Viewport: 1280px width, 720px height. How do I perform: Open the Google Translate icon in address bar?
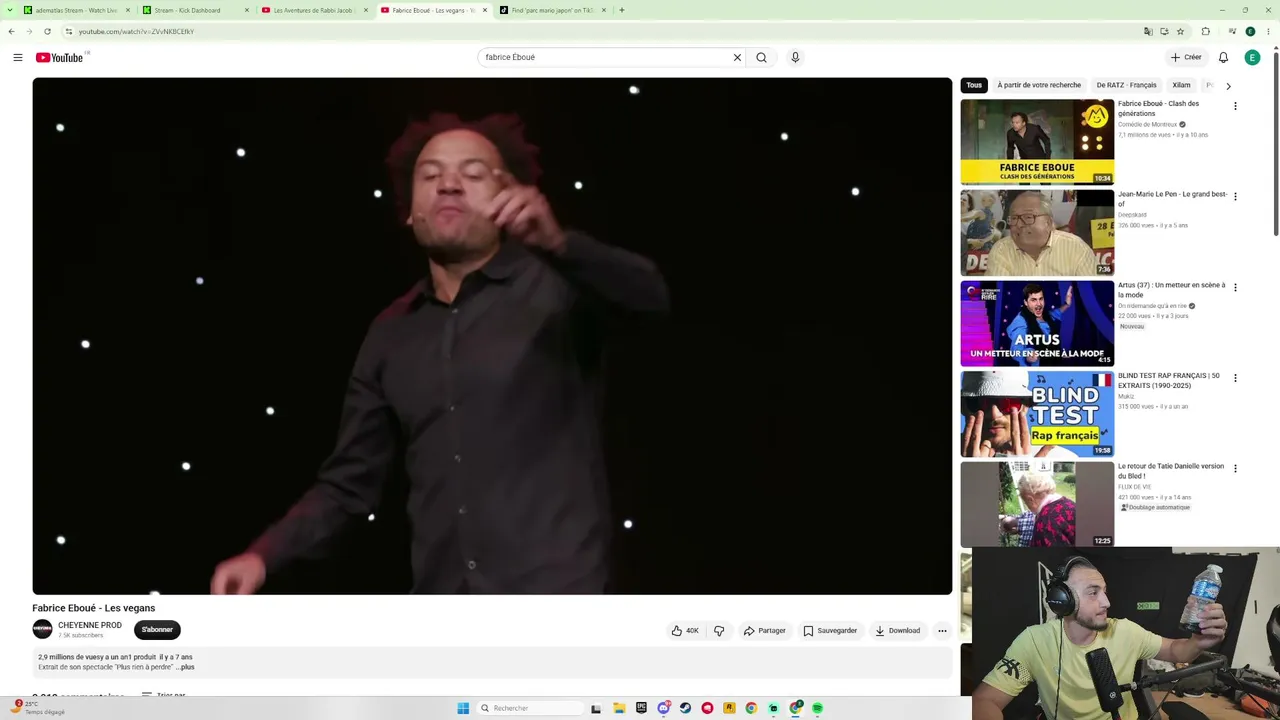[x=1148, y=31]
